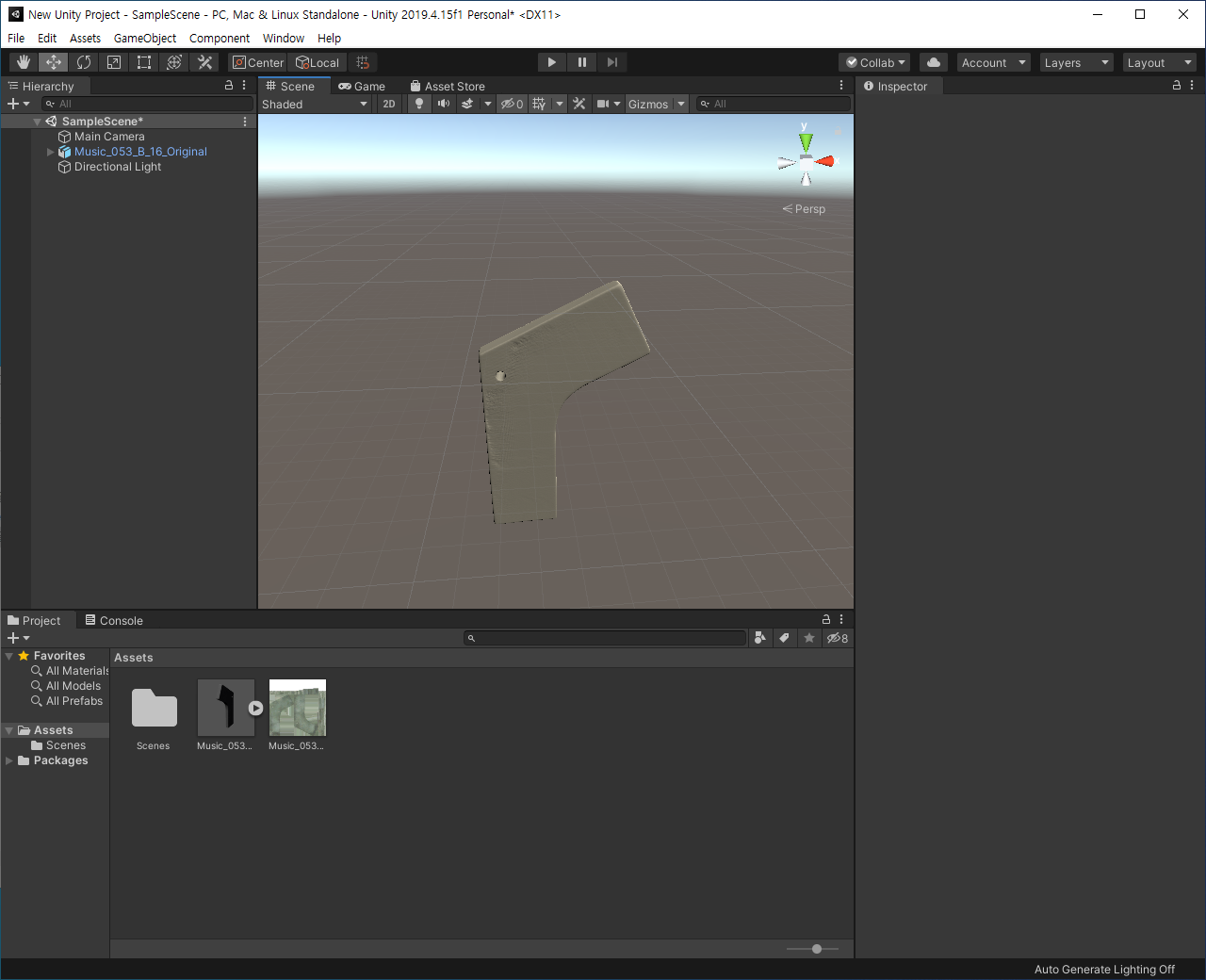Image resolution: width=1206 pixels, height=980 pixels.
Task: Open Shaded draw mode dropdown
Action: coord(315,104)
